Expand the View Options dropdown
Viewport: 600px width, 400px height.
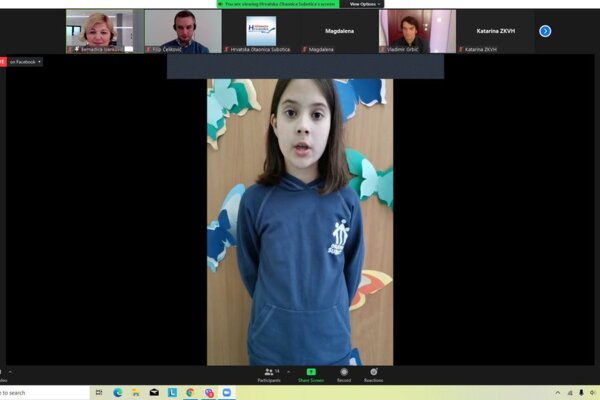click(x=364, y=4)
